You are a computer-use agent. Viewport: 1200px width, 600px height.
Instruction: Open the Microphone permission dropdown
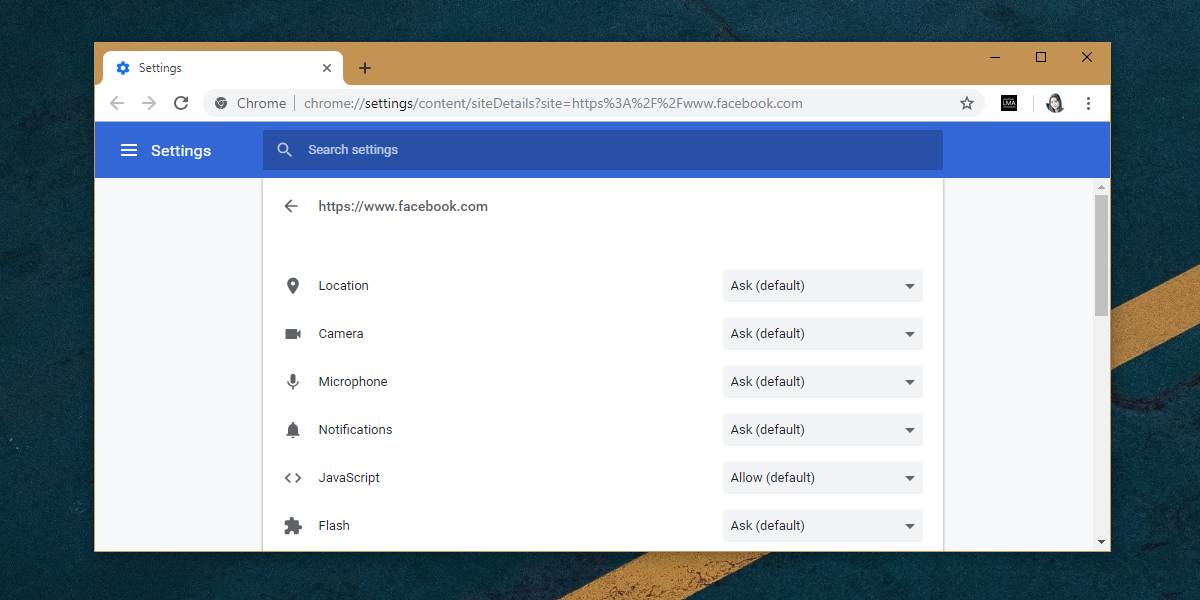[x=823, y=382]
